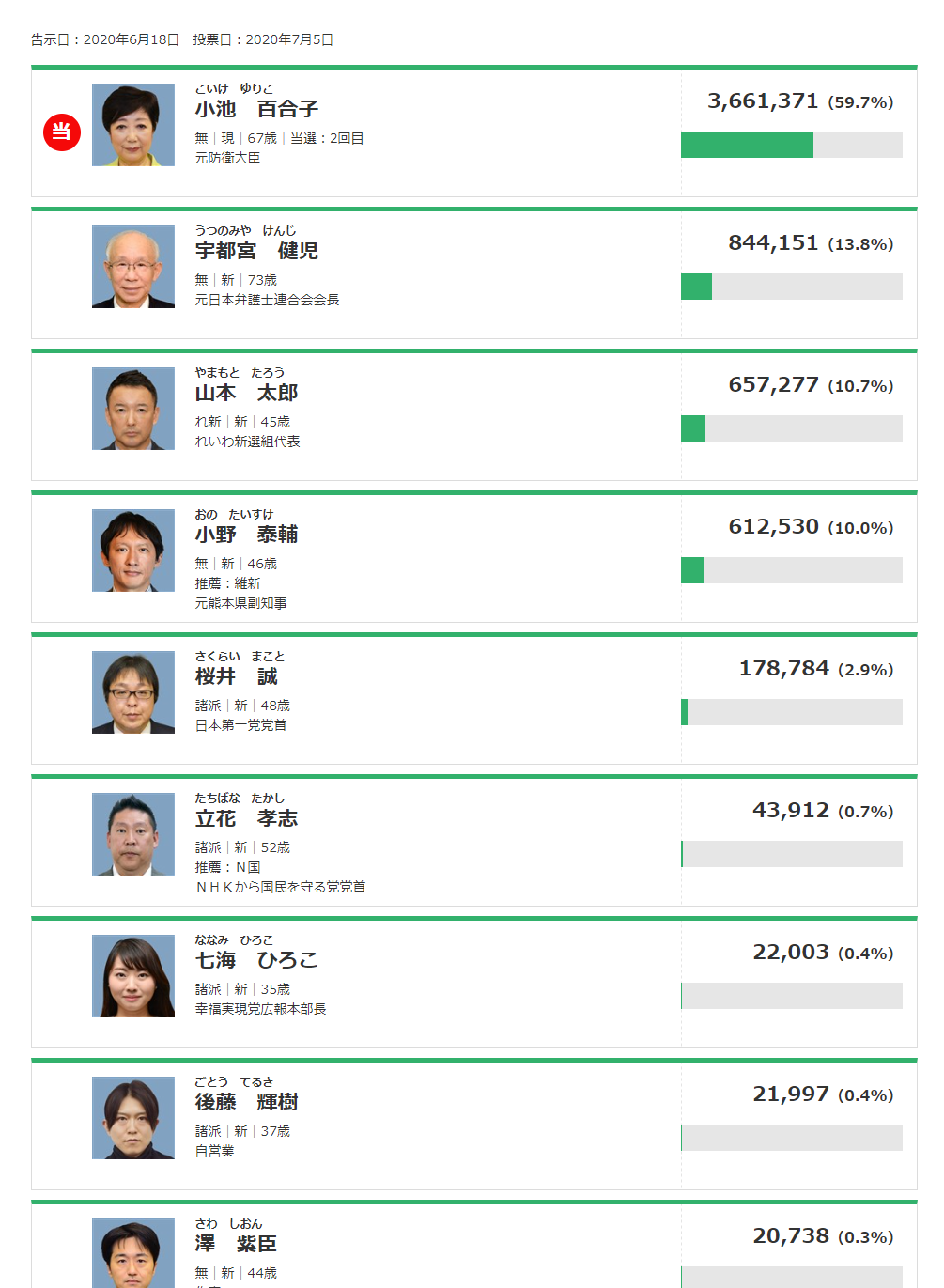Click Utsunomiya Kenji's portrait photo
944x1288 pixels.
[x=133, y=267]
